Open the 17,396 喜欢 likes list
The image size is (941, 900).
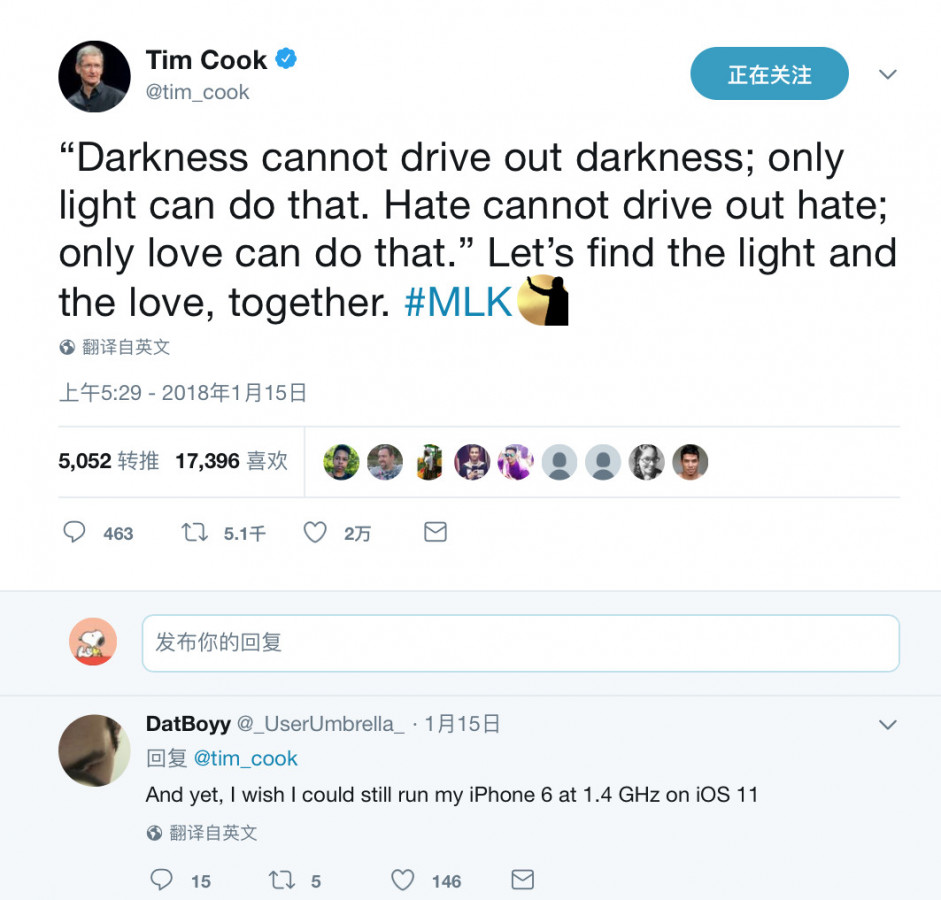click(232, 461)
